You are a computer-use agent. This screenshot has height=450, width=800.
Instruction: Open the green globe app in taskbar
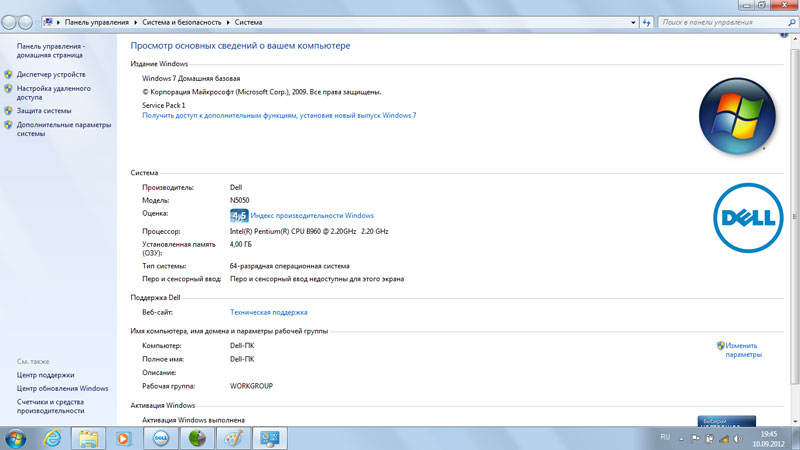[x=197, y=438]
